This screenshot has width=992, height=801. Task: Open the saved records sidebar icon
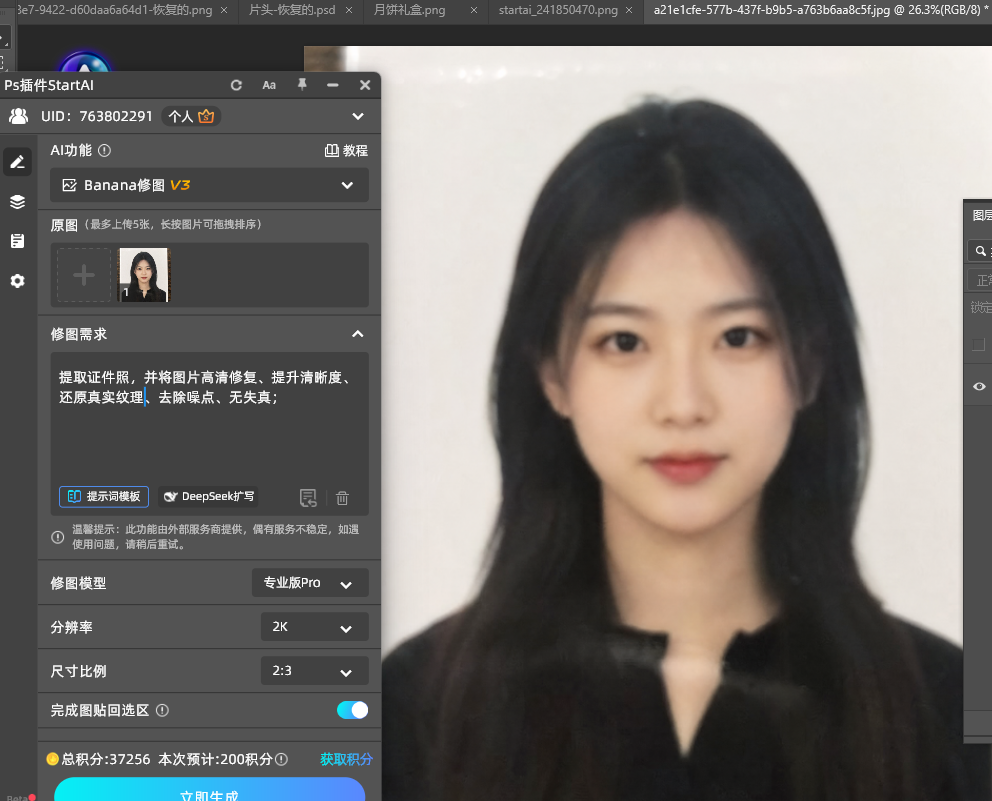tap(18, 241)
